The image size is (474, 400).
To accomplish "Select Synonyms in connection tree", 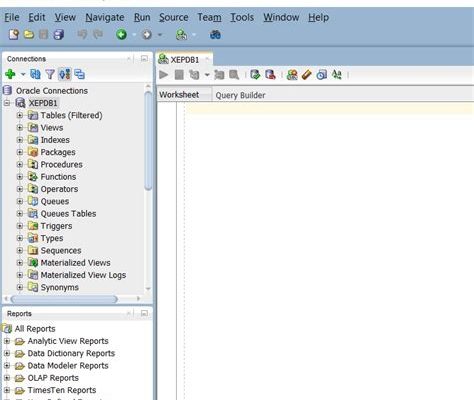I will pyautogui.click(x=60, y=287).
